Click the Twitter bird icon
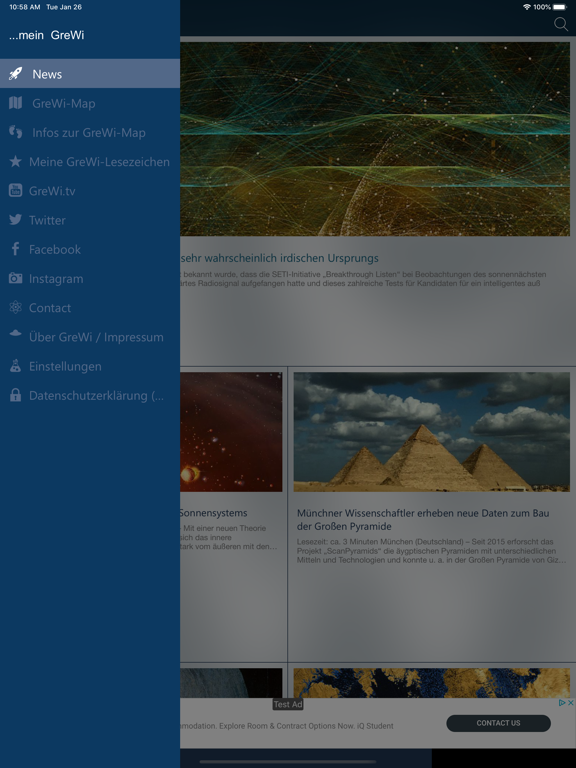Screen dimensions: 576x768 click(16, 219)
